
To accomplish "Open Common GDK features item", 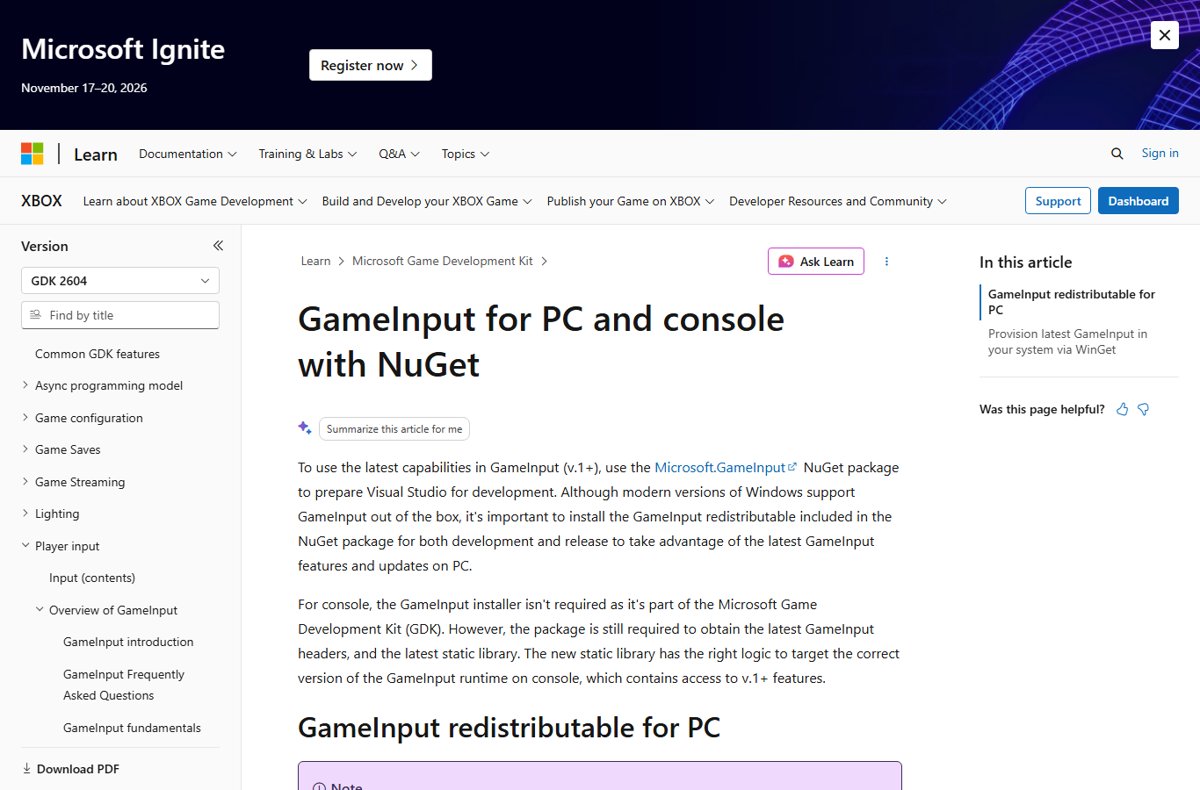I will [97, 354].
